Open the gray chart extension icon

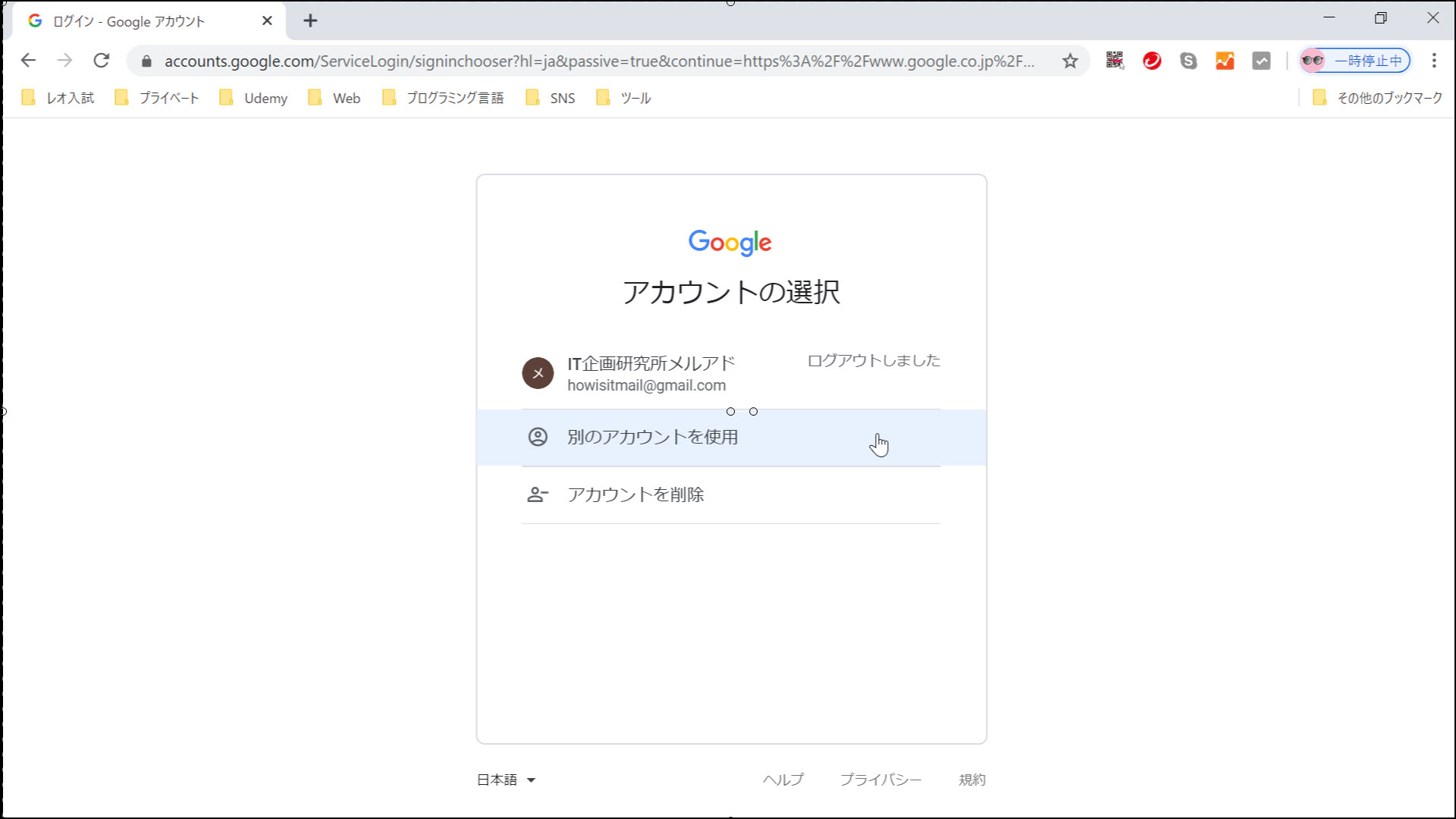(x=1261, y=61)
